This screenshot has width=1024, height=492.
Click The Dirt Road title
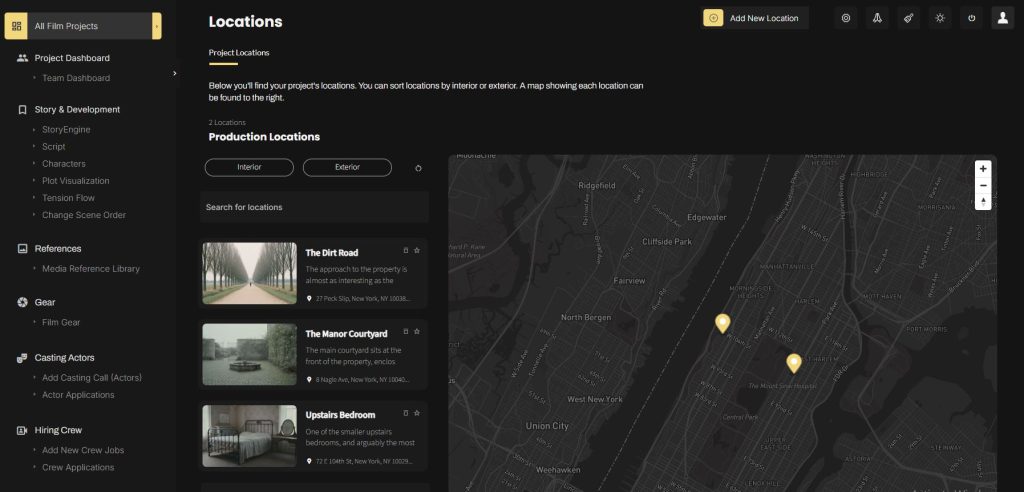pyautogui.click(x=332, y=253)
